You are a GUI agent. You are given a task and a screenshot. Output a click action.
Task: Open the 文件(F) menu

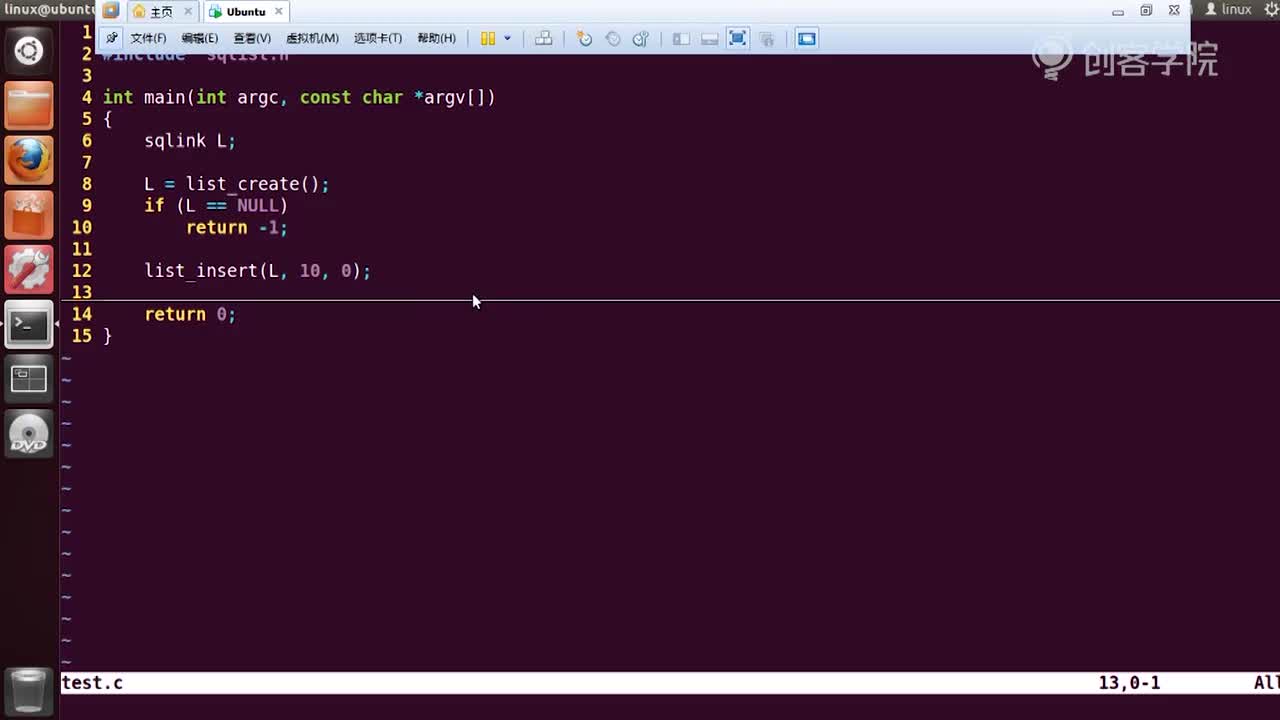point(148,38)
